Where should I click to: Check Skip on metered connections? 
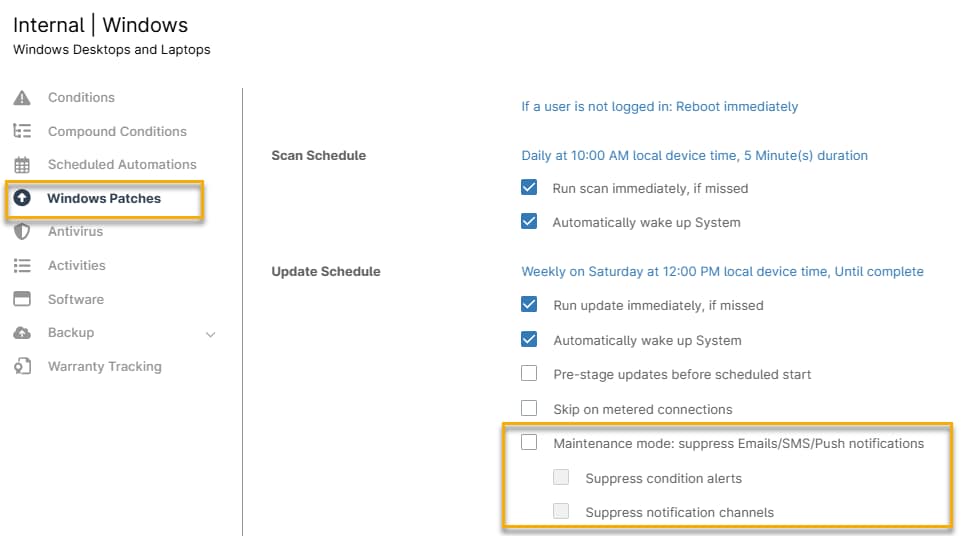[529, 408]
